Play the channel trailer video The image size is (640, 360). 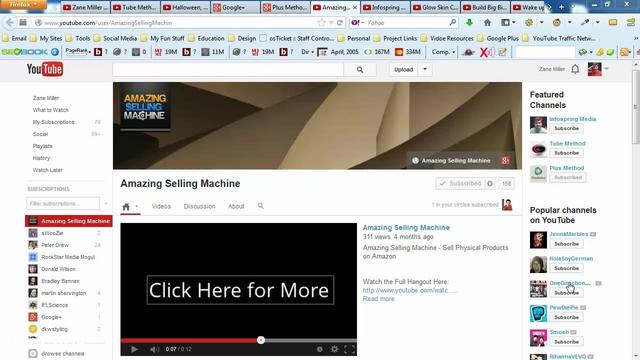tap(134, 349)
